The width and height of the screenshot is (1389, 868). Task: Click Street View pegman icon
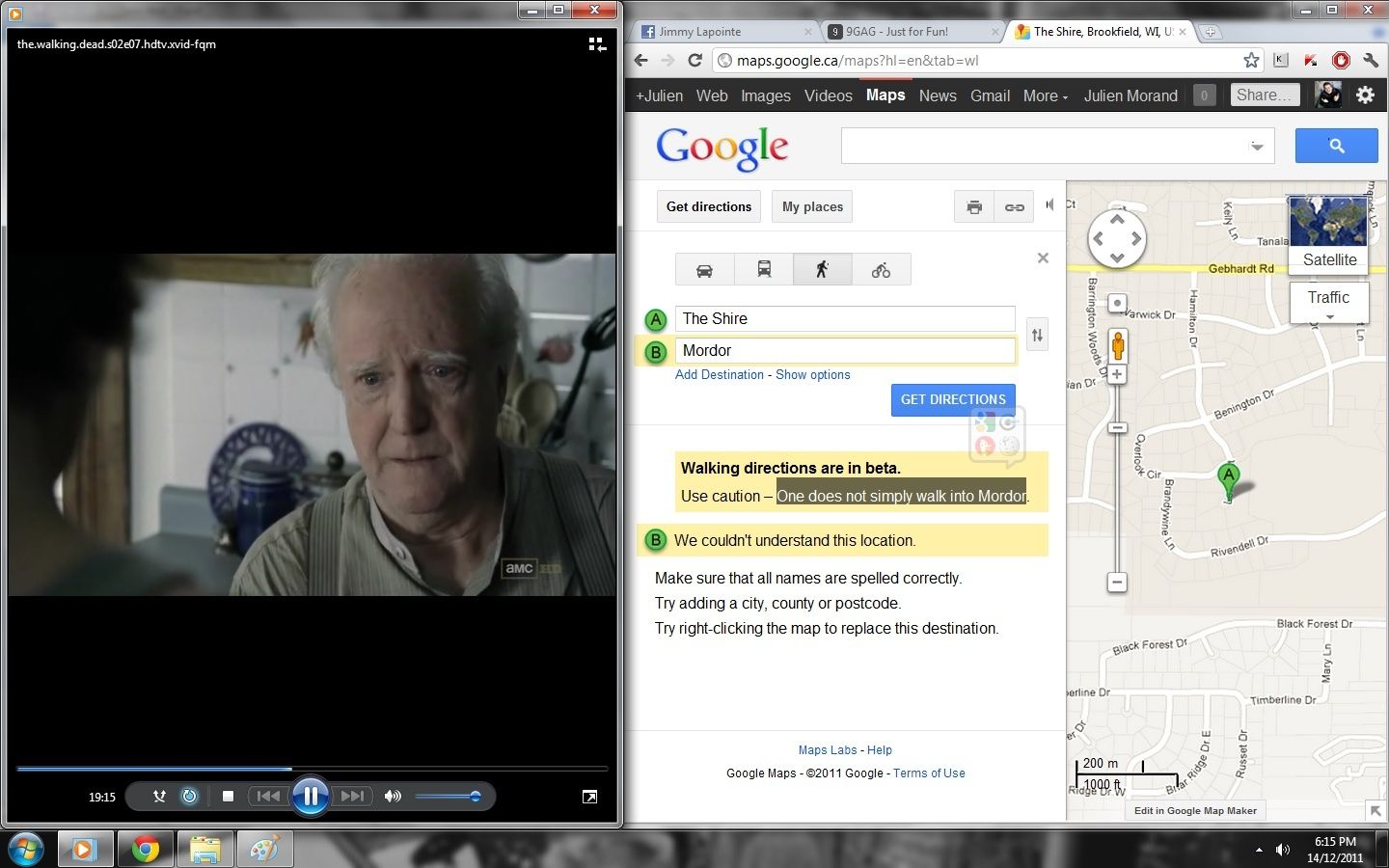click(1118, 344)
